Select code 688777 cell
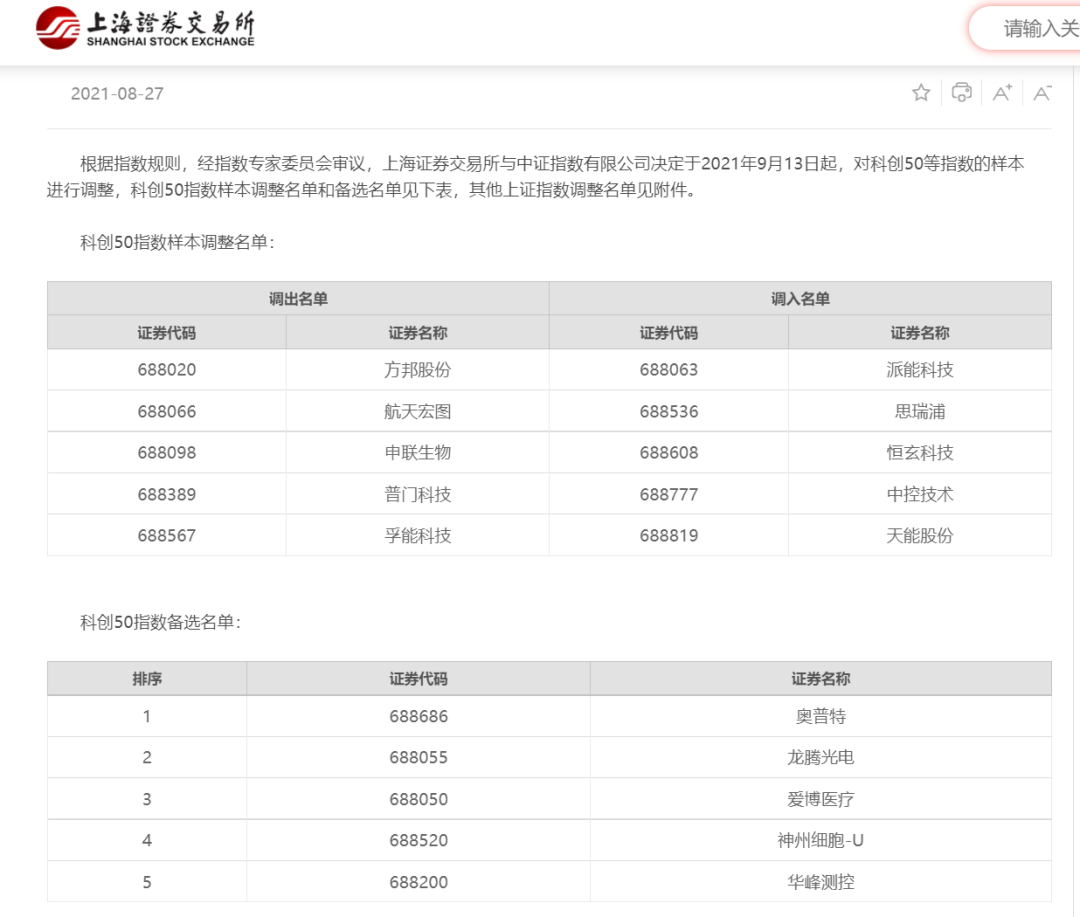This screenshot has width=1080, height=917. tap(669, 494)
